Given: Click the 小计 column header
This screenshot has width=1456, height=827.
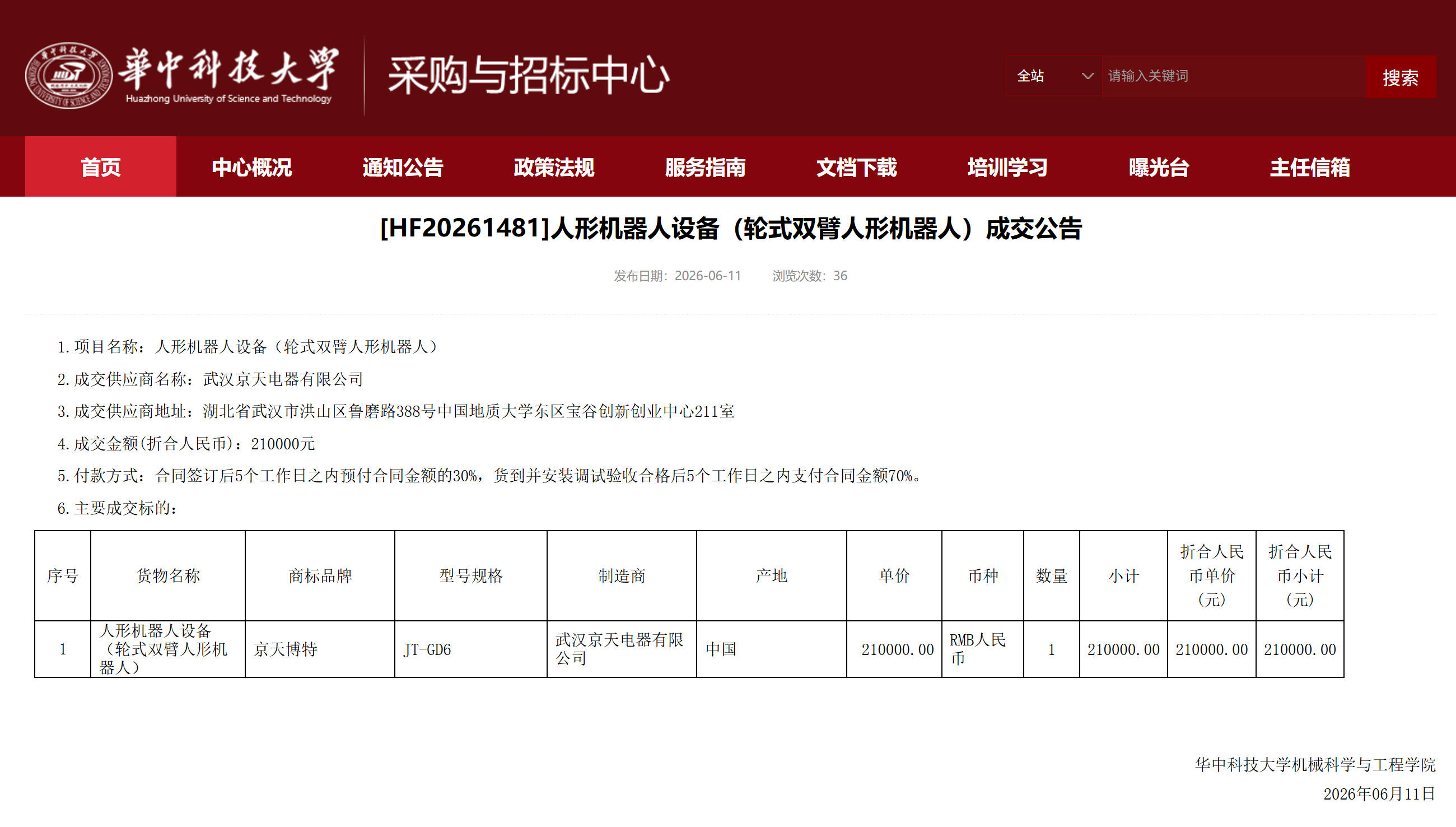Looking at the screenshot, I should (x=1124, y=576).
